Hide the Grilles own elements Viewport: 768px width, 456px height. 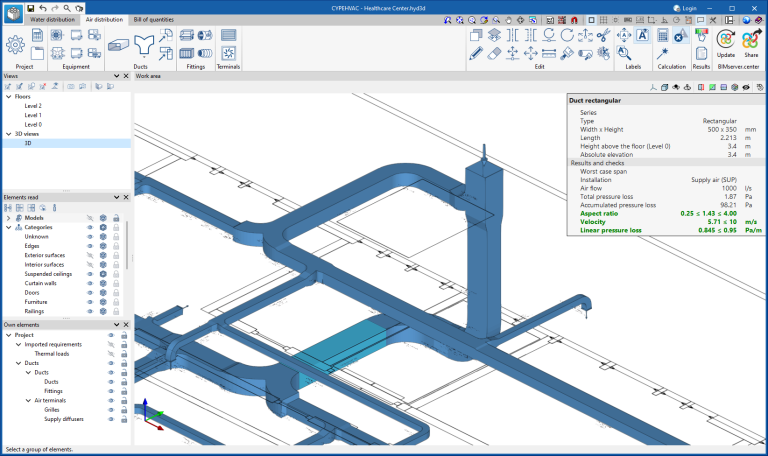[111, 409]
